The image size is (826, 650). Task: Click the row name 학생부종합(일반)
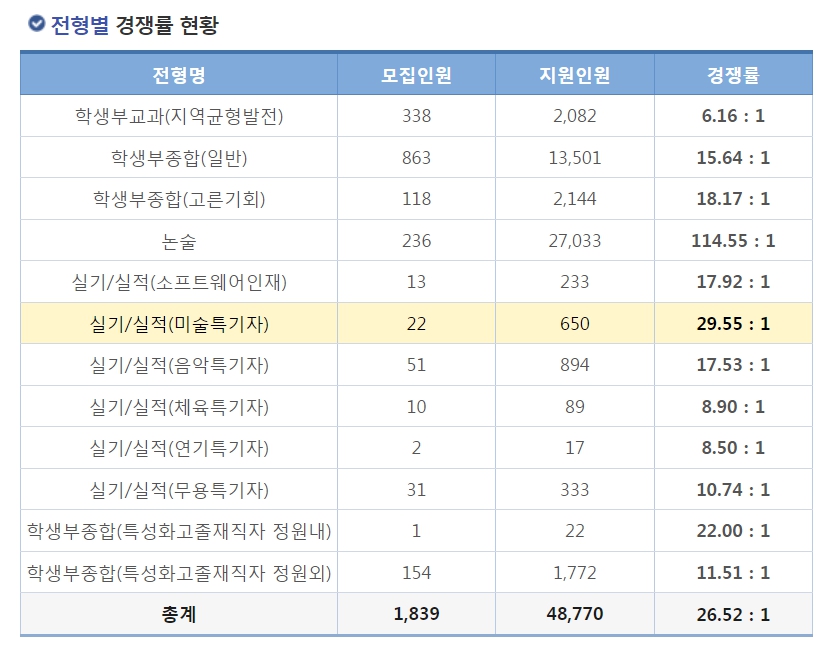179,157
